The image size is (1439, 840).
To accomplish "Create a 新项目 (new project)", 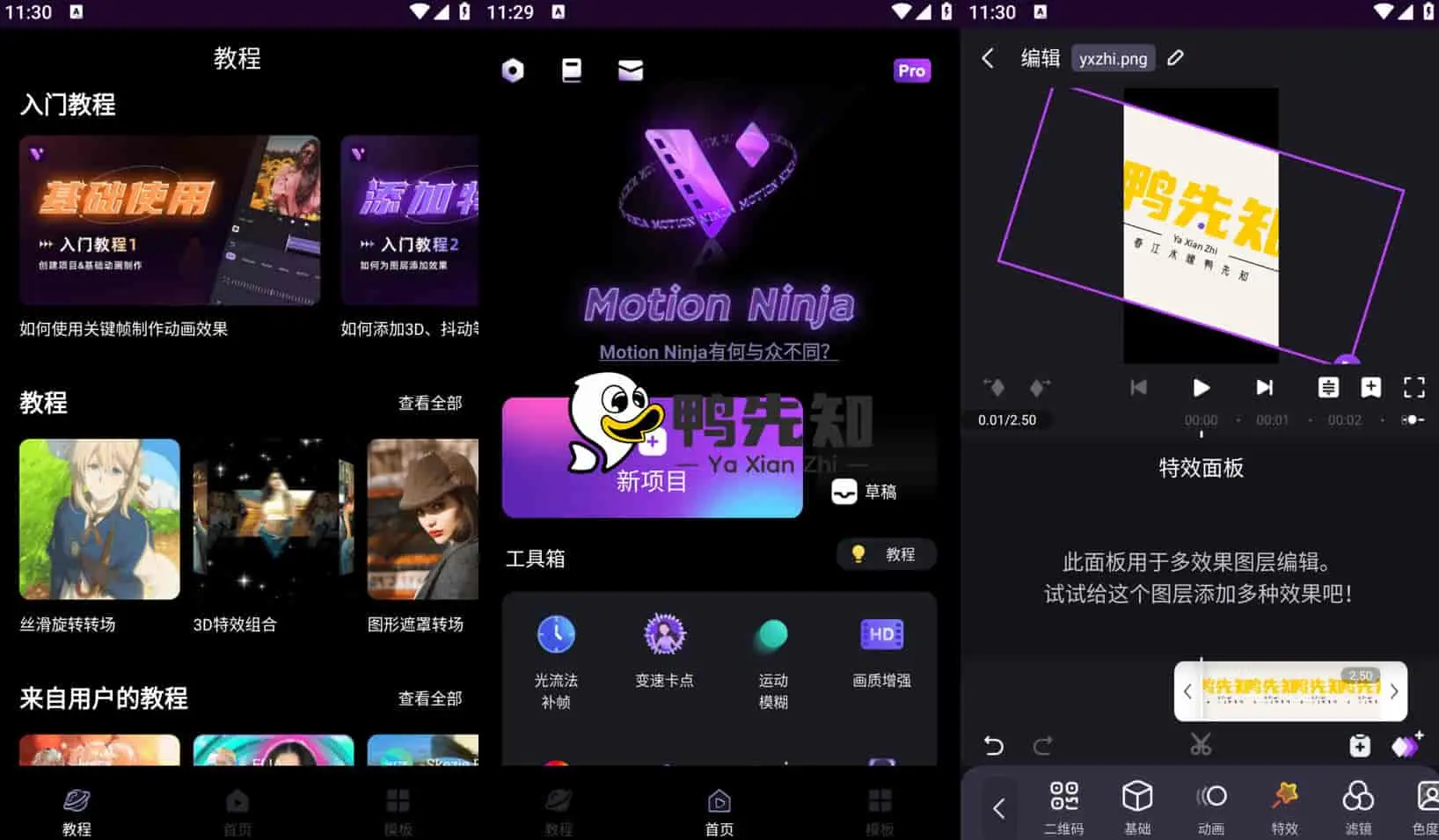I will (x=652, y=458).
